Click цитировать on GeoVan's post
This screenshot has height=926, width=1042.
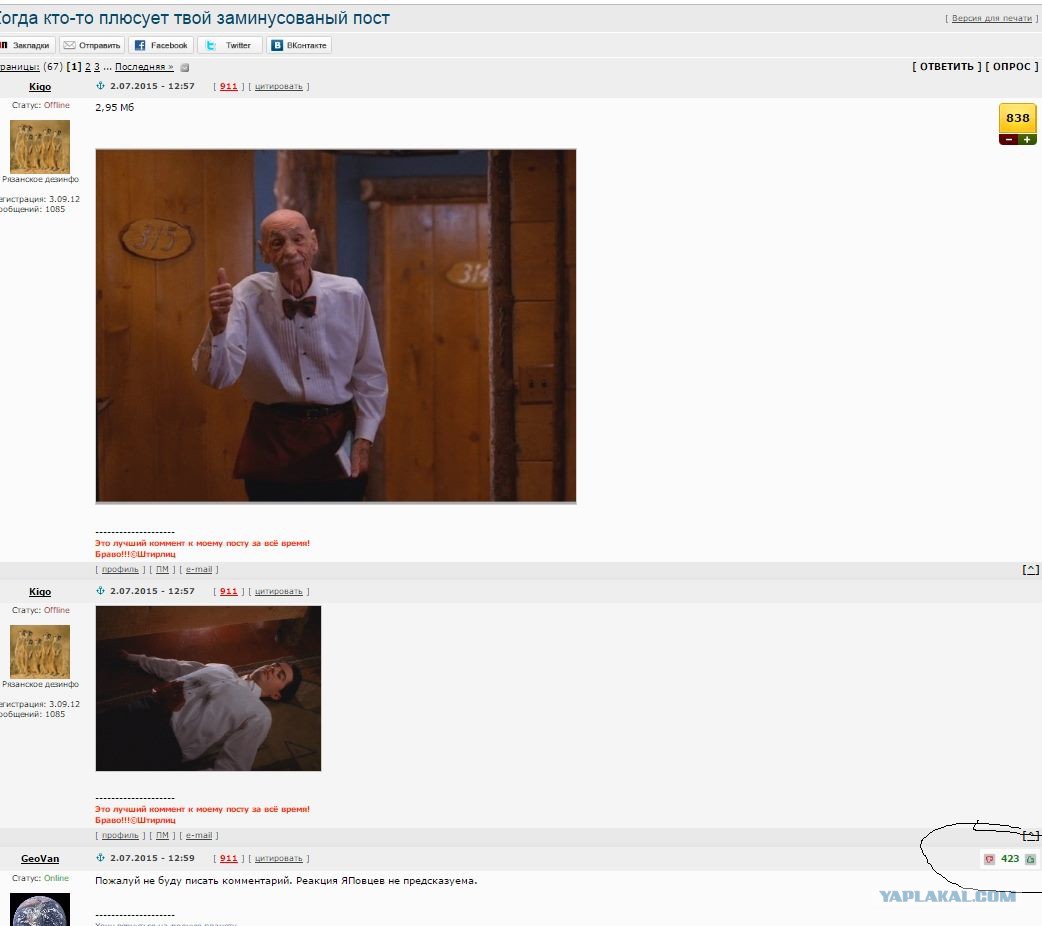pos(278,858)
